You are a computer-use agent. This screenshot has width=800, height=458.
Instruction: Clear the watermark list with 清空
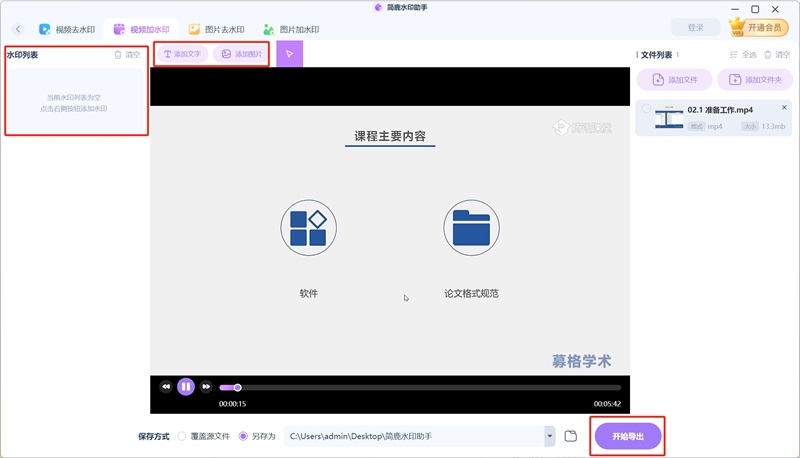(127, 55)
